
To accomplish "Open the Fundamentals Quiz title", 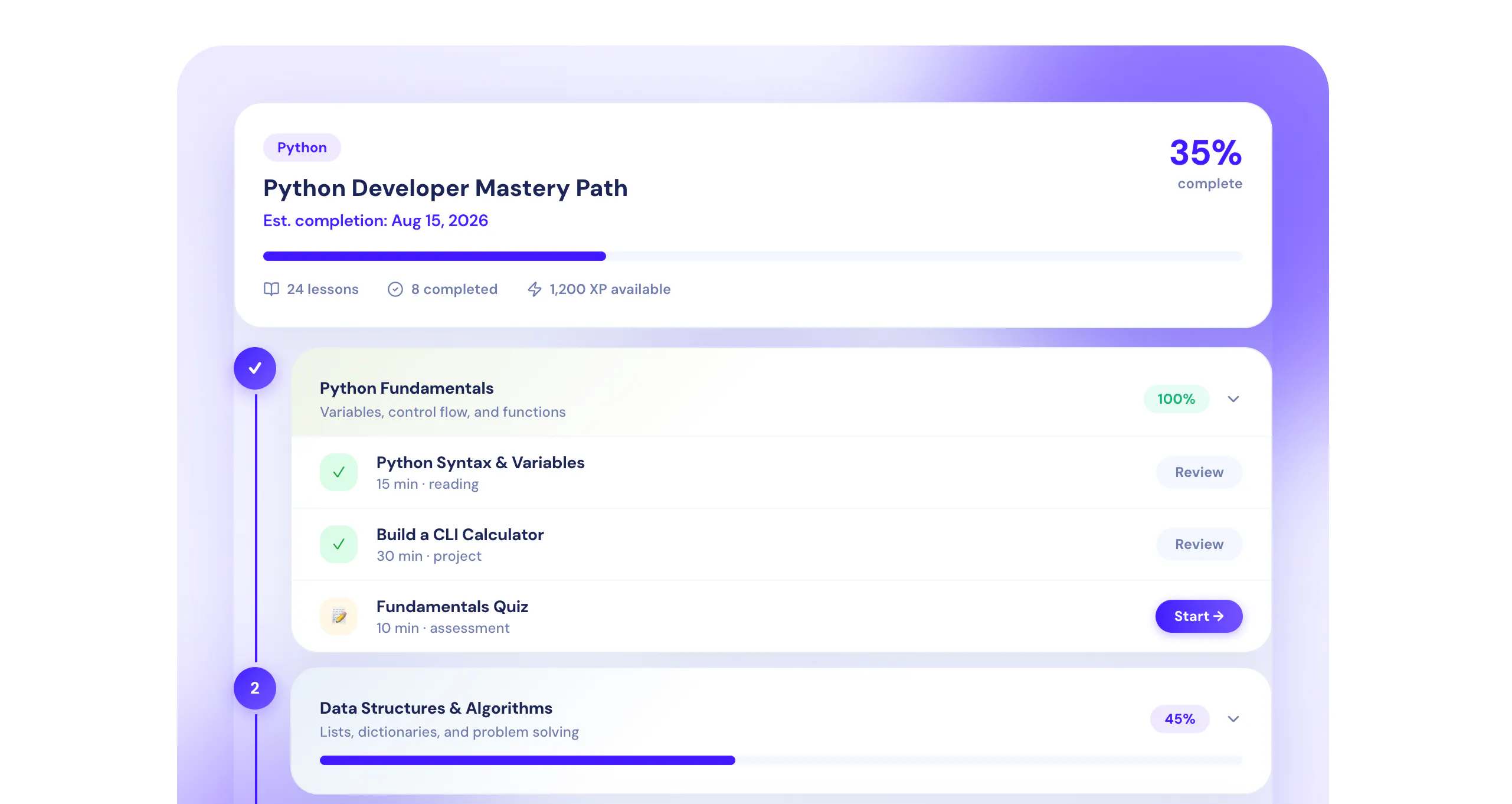I will 453,607.
